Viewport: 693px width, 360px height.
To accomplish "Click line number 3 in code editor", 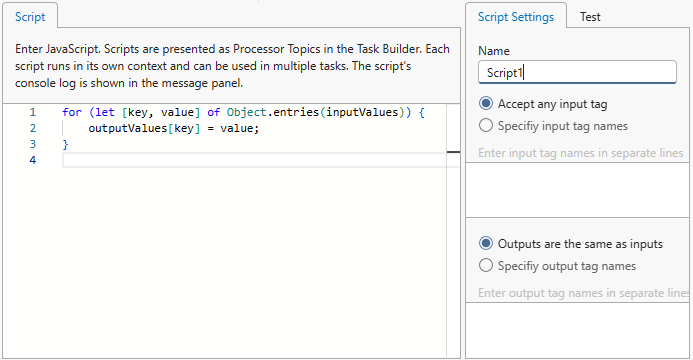I will pos(33,144).
